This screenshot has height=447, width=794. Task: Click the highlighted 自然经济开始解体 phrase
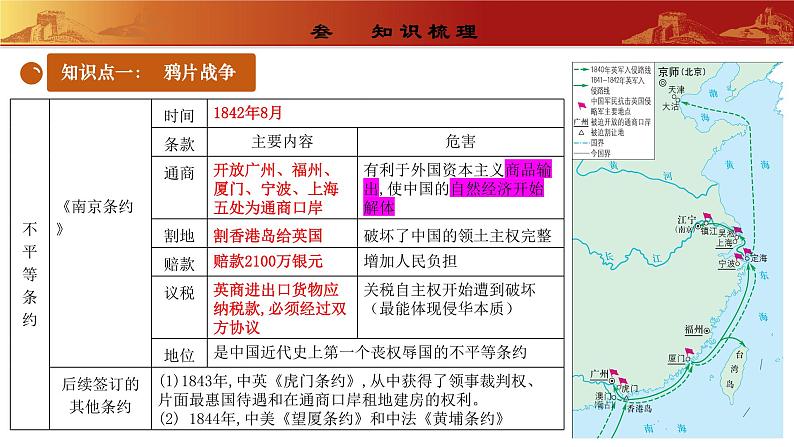(x=497, y=188)
